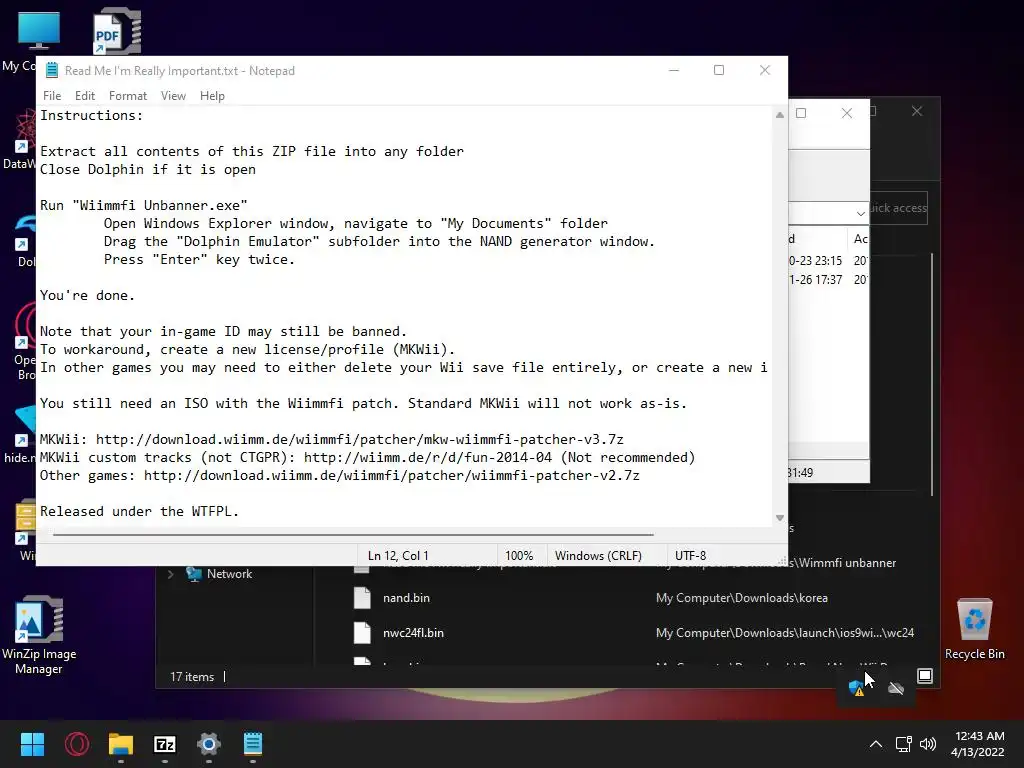Image resolution: width=1024 pixels, height=768 pixels.
Task: Click the Quick access search box
Action: tap(898, 208)
